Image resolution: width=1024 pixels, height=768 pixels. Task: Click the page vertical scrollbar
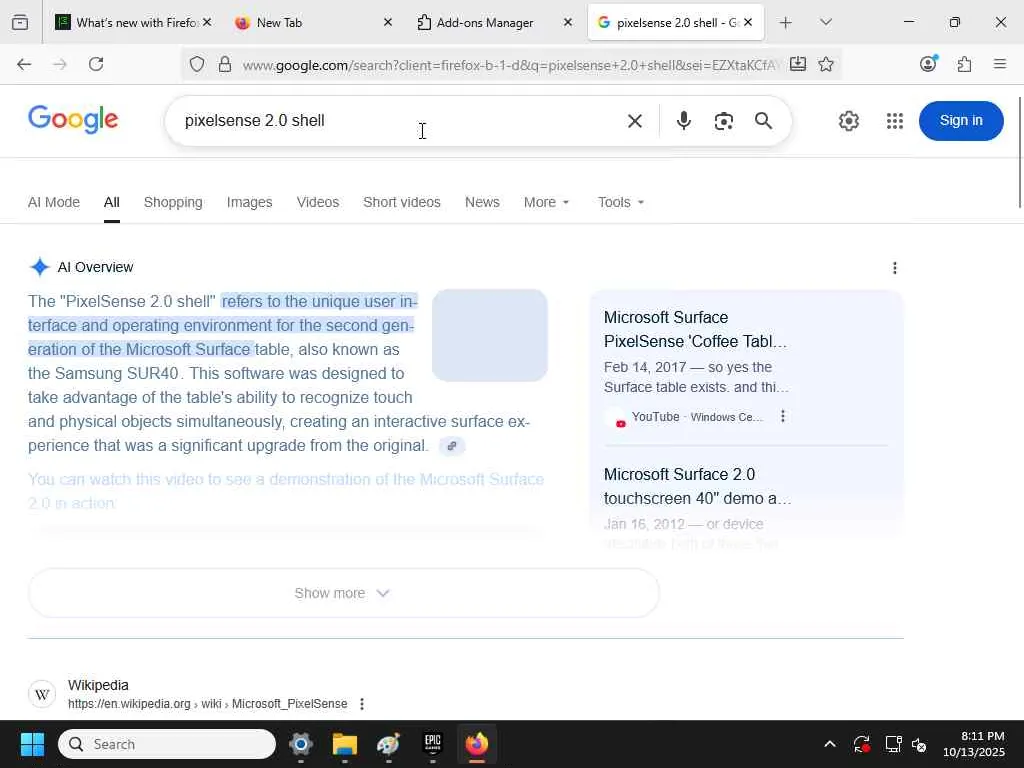pos(1019,152)
